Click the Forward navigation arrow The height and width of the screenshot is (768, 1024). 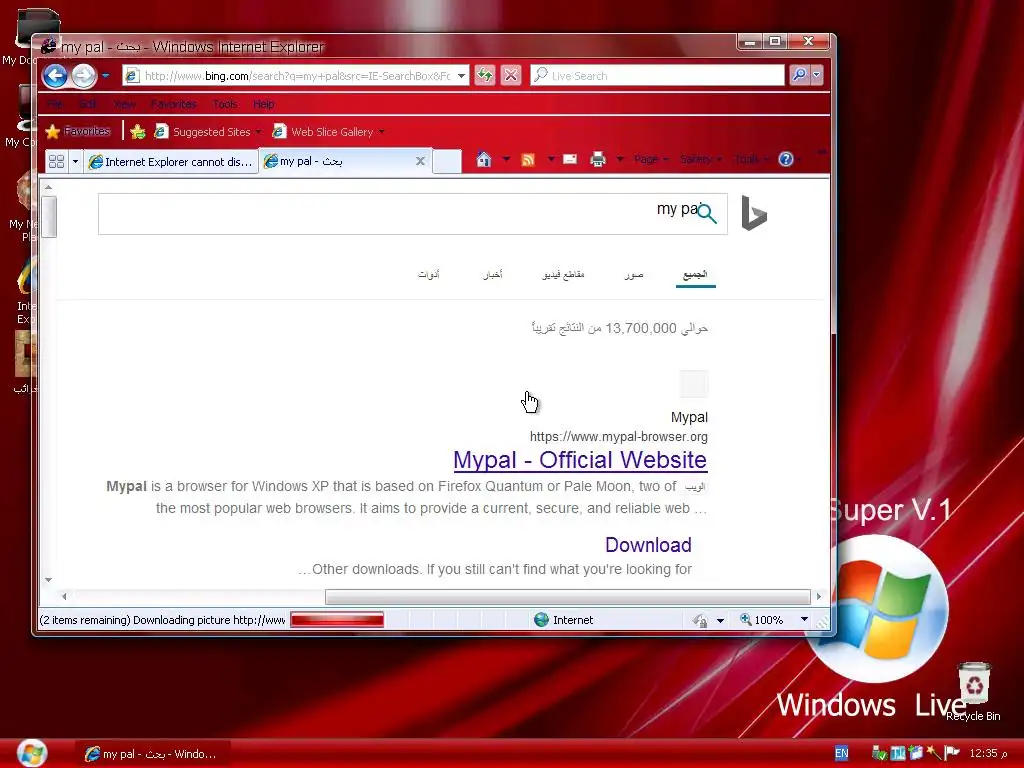click(84, 76)
